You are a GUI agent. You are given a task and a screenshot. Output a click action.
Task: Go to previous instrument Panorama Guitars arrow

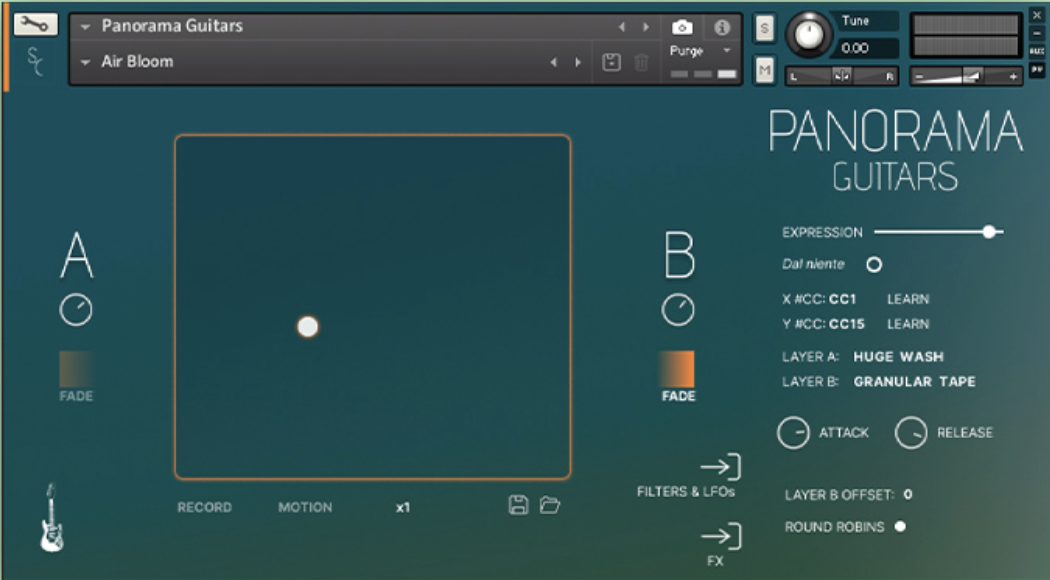tap(621, 27)
